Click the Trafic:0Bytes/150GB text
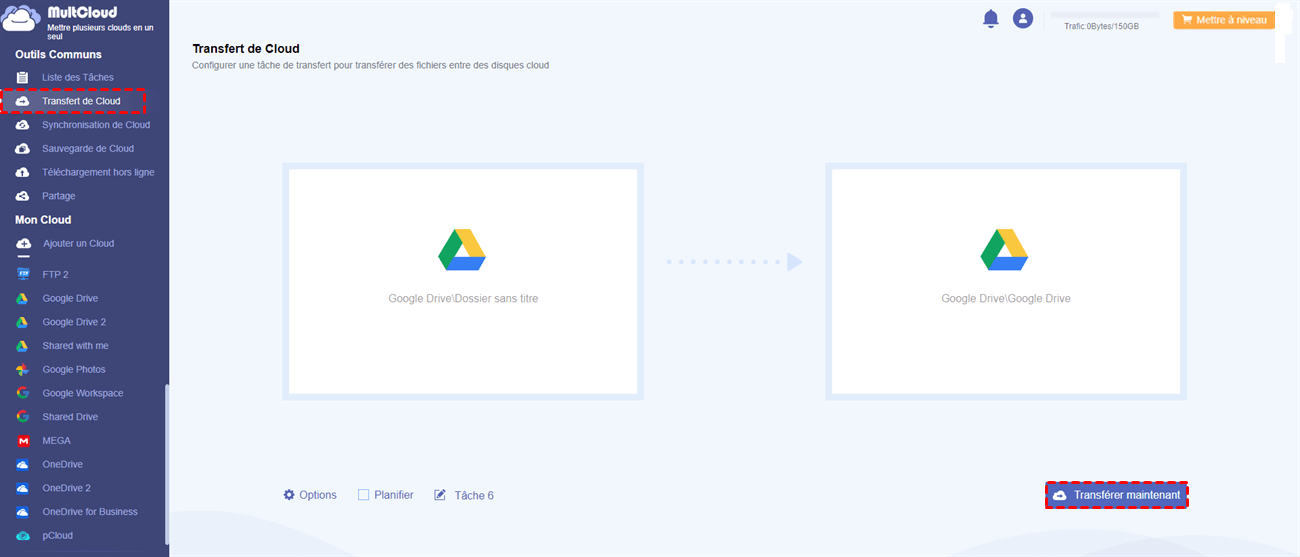1300x557 pixels. 1101,26
